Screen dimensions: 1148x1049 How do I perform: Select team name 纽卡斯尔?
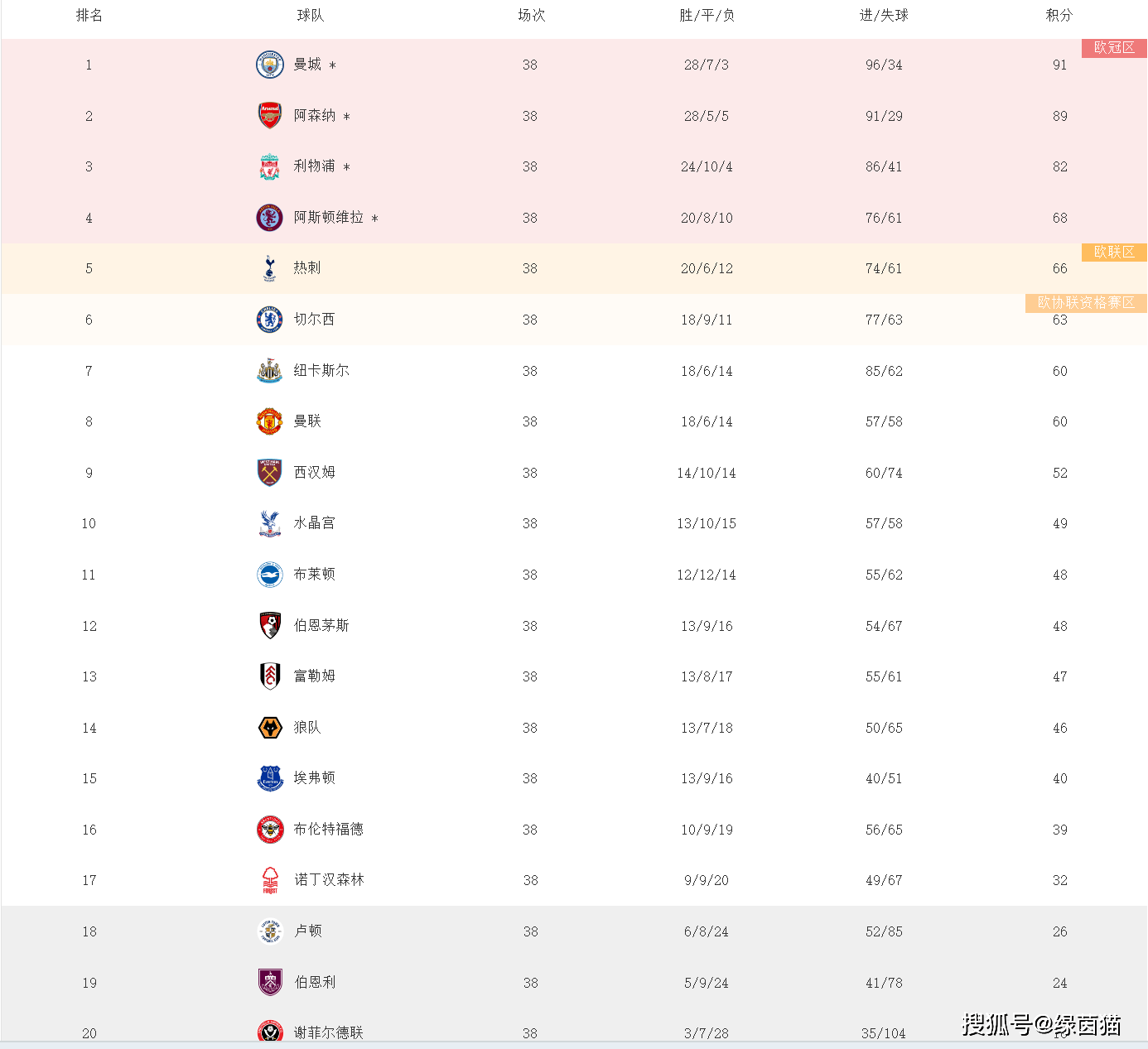(321, 371)
